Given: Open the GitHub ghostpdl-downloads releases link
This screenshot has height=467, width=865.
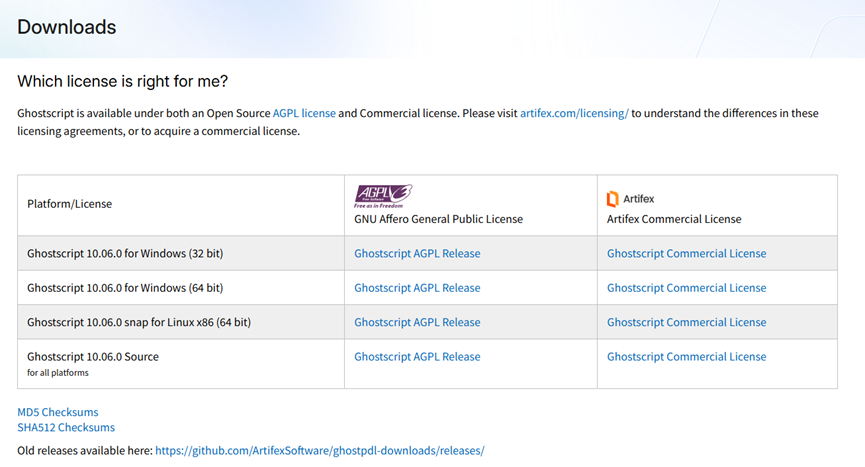Looking at the screenshot, I should click(320, 450).
